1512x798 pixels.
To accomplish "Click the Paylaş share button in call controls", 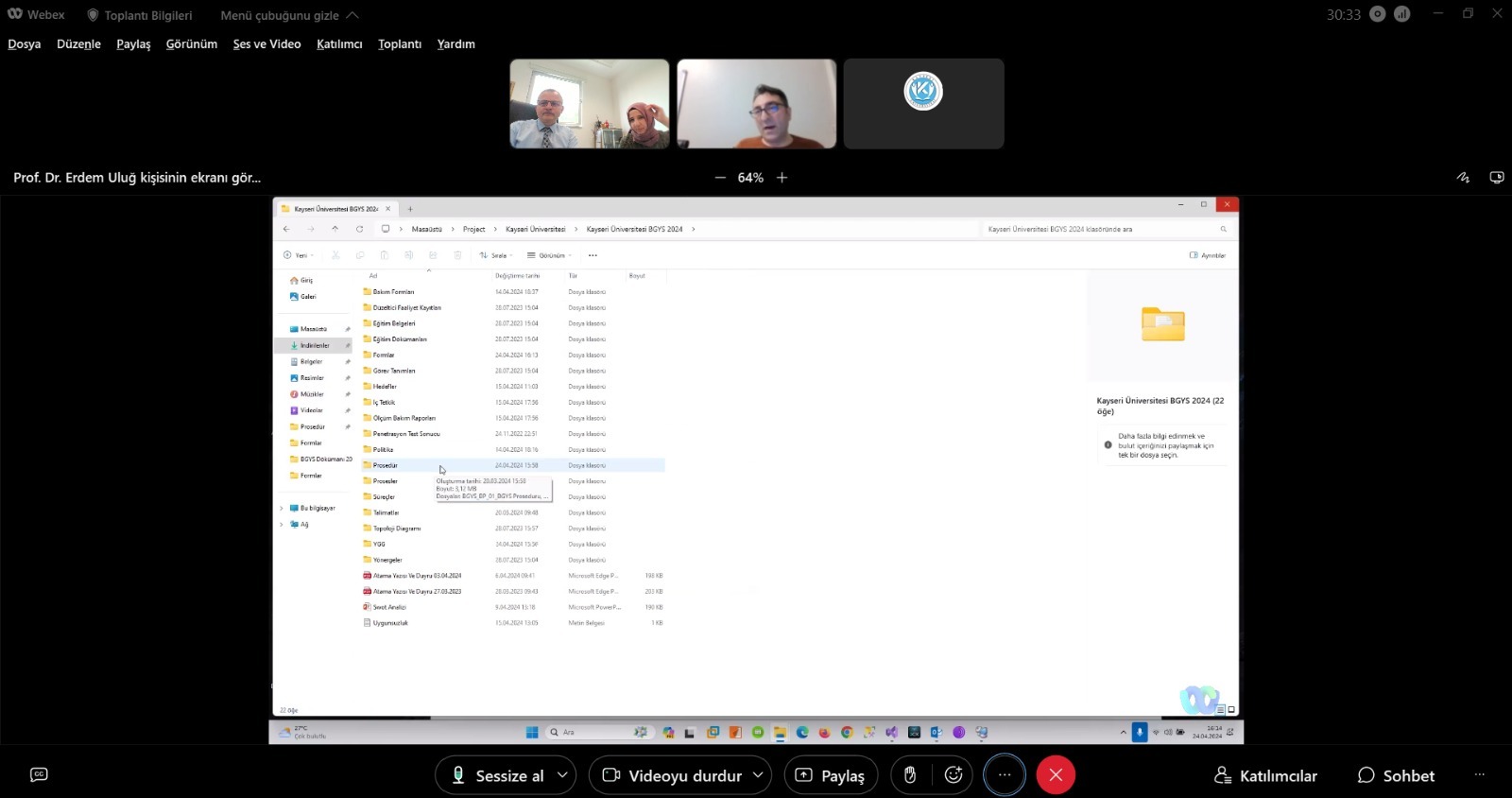I will [831, 775].
